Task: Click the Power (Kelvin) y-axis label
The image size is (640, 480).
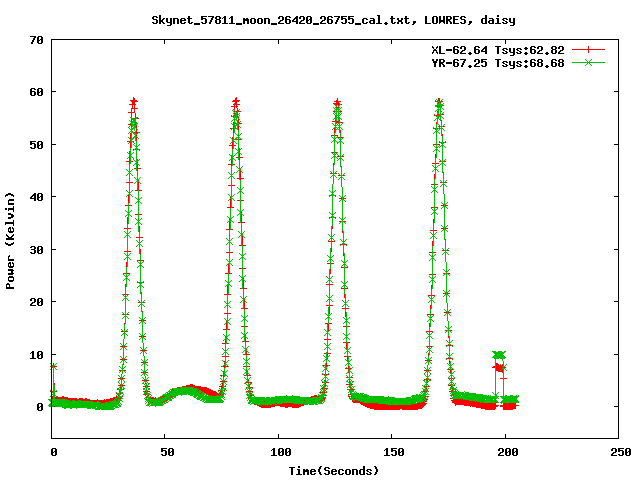Action: (x=10, y=241)
